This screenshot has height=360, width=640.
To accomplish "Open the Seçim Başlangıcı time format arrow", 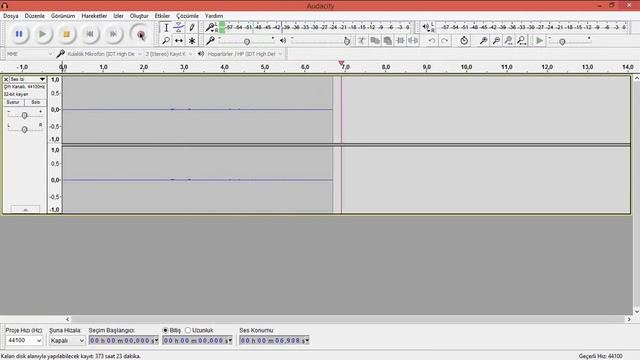I will point(156,340).
